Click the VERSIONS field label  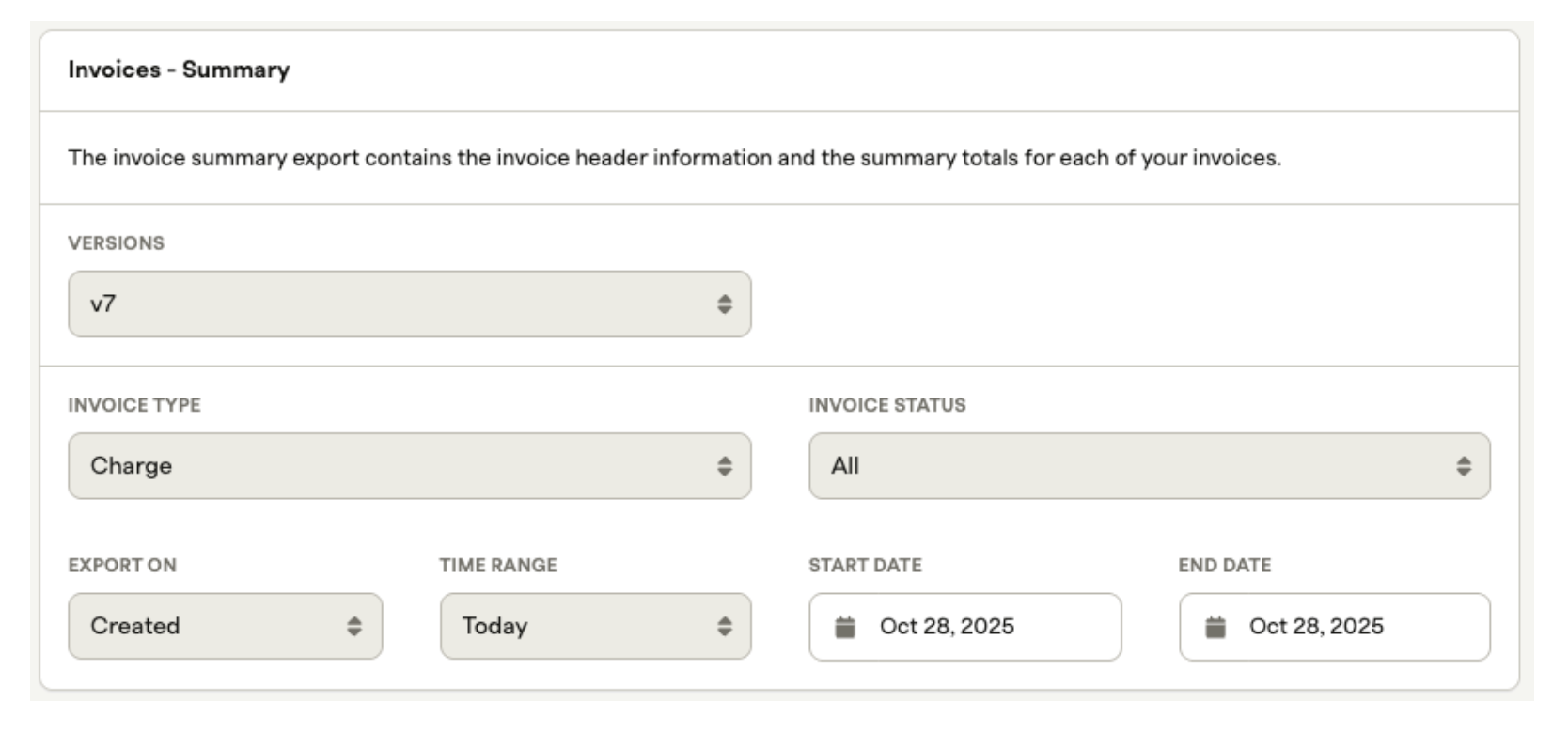click(116, 243)
